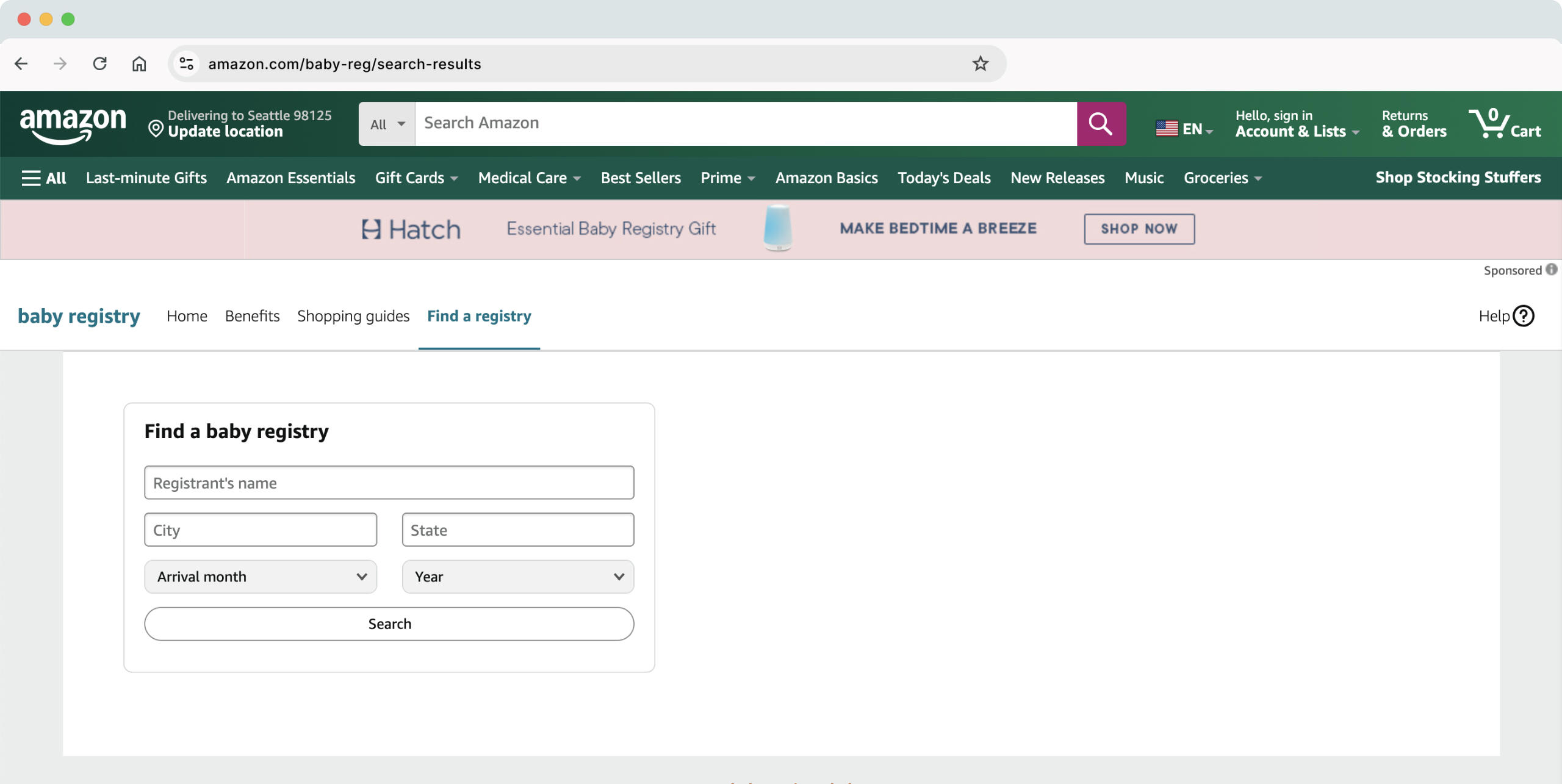
Task: Go back using browser back arrow
Action: pyautogui.click(x=21, y=63)
